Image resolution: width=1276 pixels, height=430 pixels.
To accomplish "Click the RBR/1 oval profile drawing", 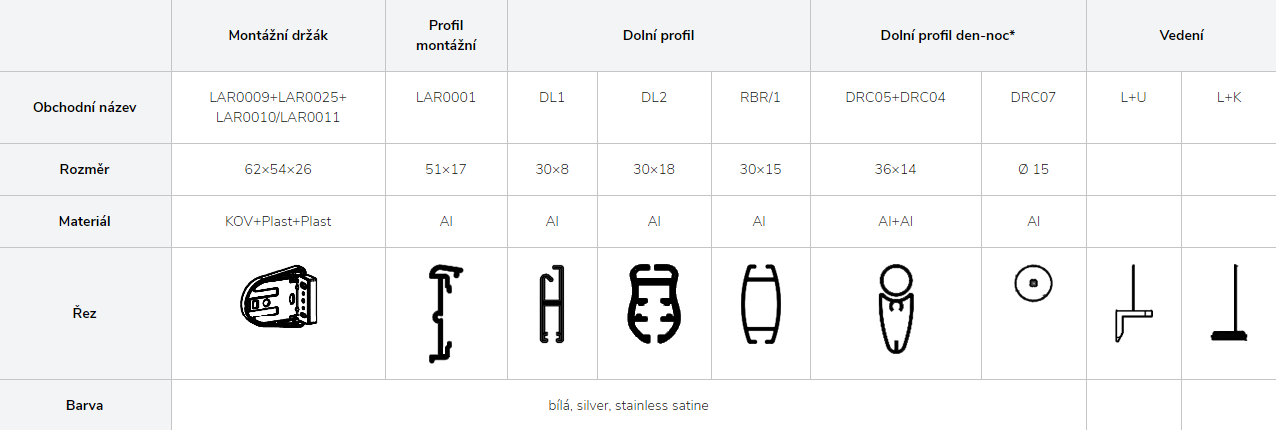I will click(x=760, y=305).
